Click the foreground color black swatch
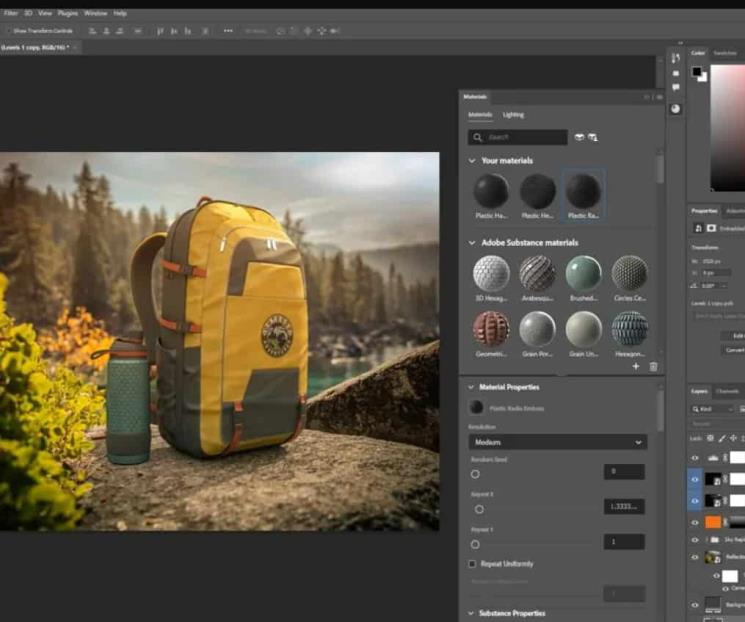 (x=697, y=71)
